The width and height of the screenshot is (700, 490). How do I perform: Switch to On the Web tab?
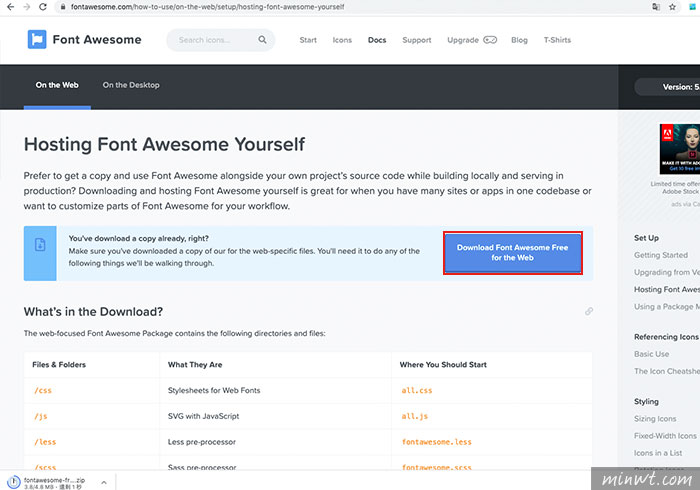(57, 85)
